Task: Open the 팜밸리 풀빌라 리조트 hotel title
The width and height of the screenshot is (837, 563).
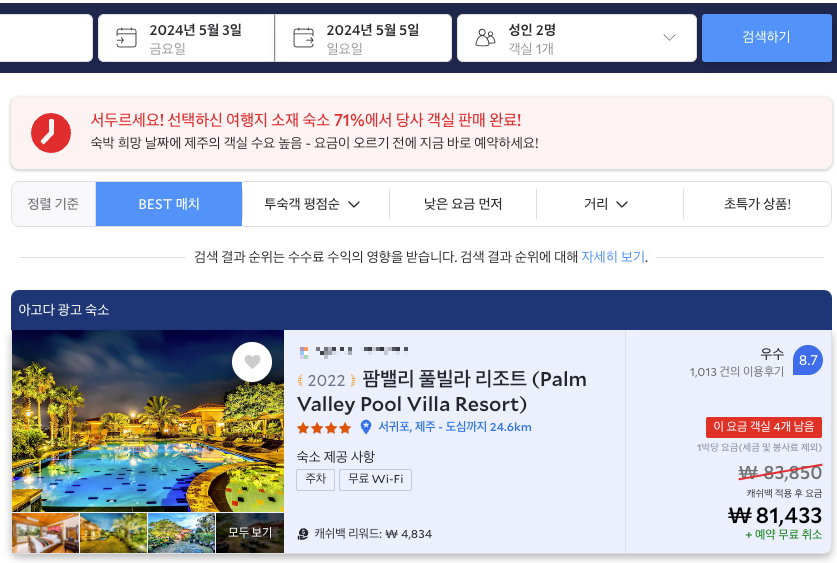Action: coord(441,392)
